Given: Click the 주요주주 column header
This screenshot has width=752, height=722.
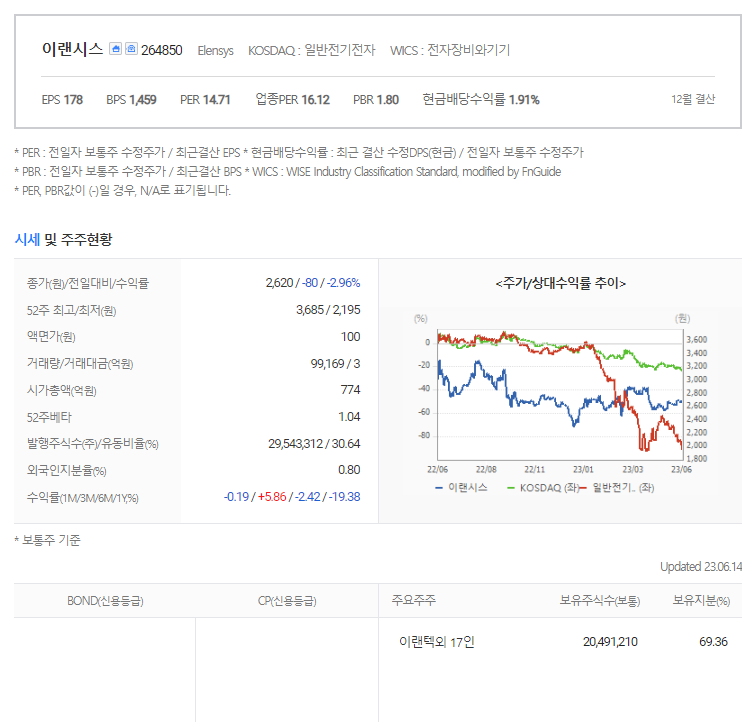Looking at the screenshot, I should [413, 600].
